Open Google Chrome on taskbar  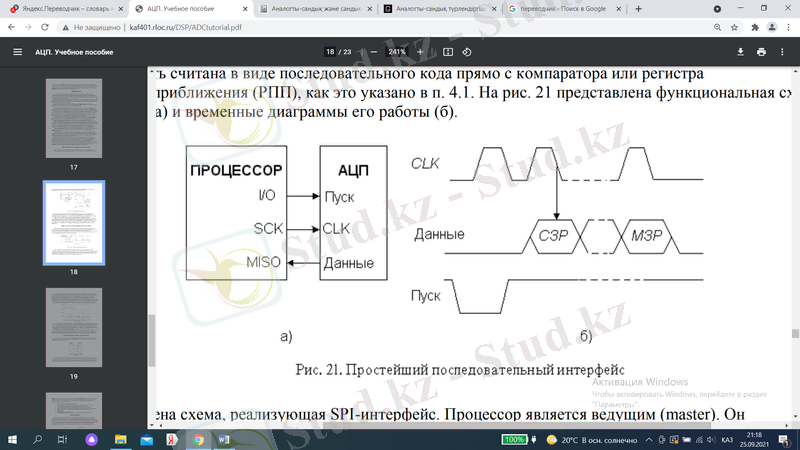[x=198, y=439]
